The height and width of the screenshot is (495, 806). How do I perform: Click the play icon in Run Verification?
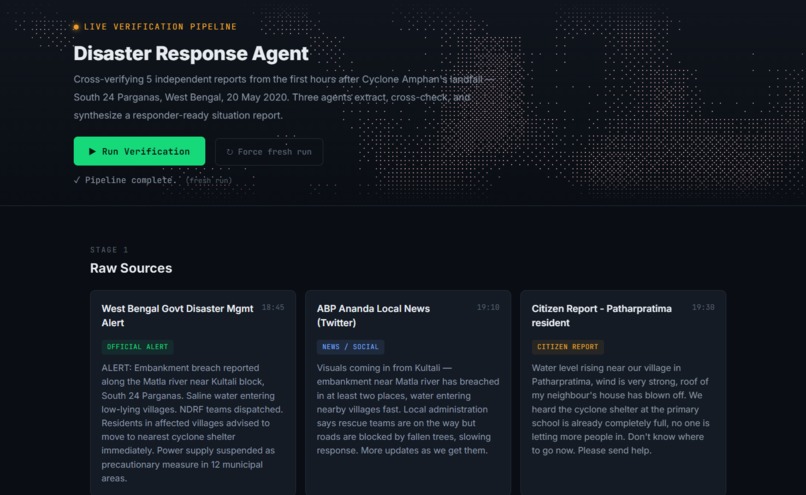(92, 151)
